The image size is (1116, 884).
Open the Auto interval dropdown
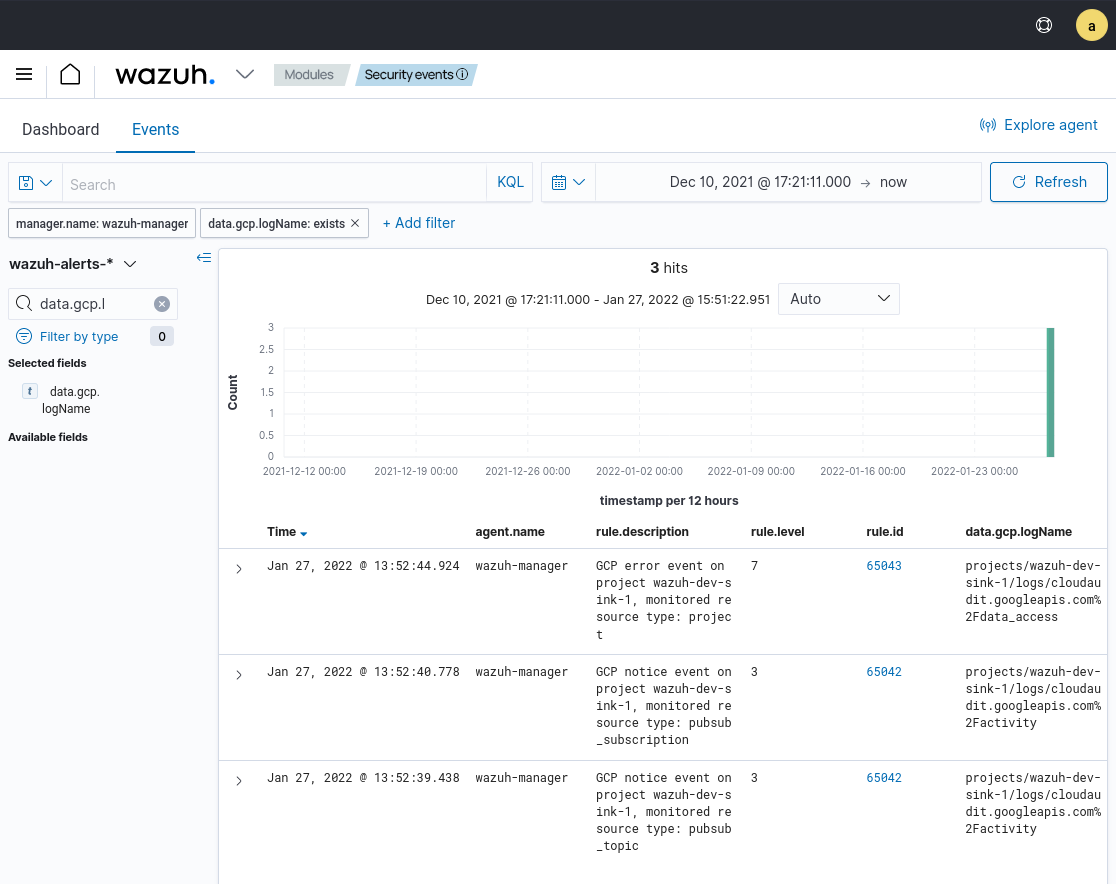point(838,299)
